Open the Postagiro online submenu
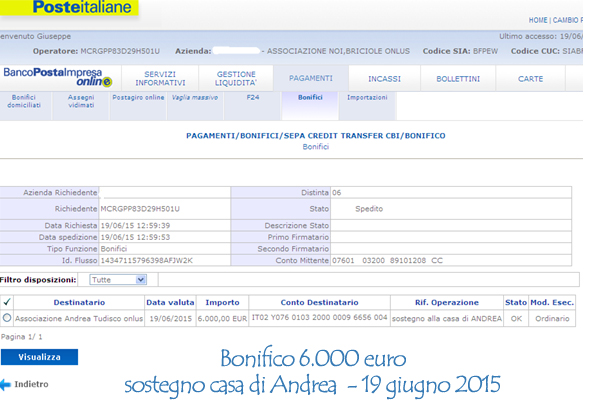595x411 pixels. point(138,98)
